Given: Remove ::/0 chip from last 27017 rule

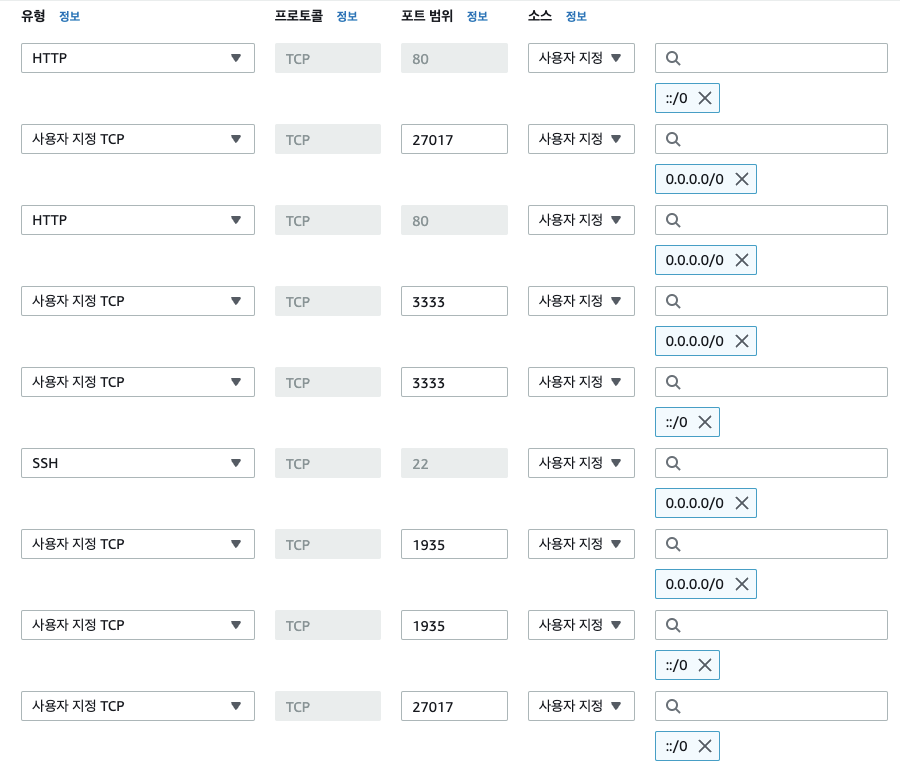Looking at the screenshot, I should [x=705, y=746].
